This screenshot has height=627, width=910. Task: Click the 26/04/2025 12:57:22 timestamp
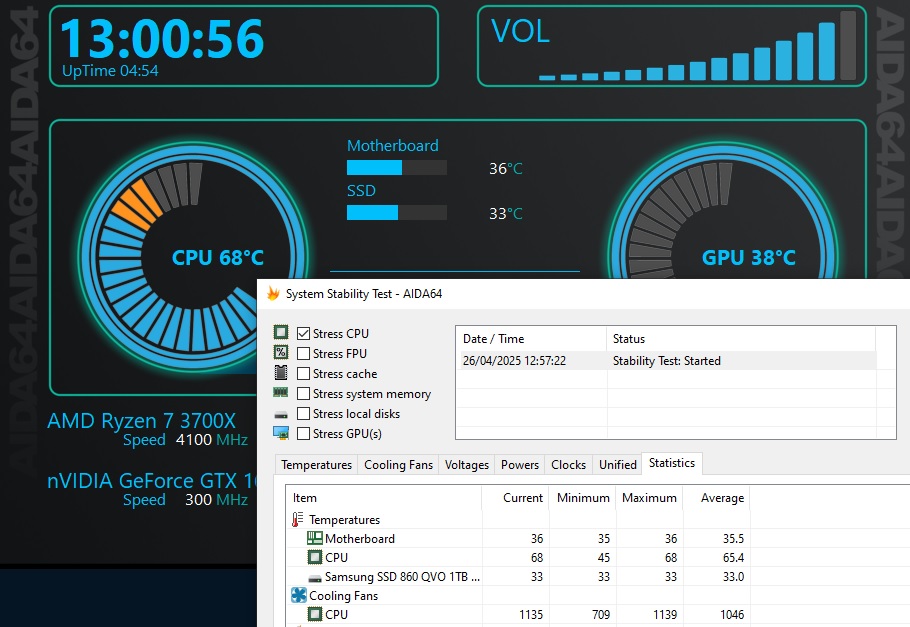pos(514,361)
